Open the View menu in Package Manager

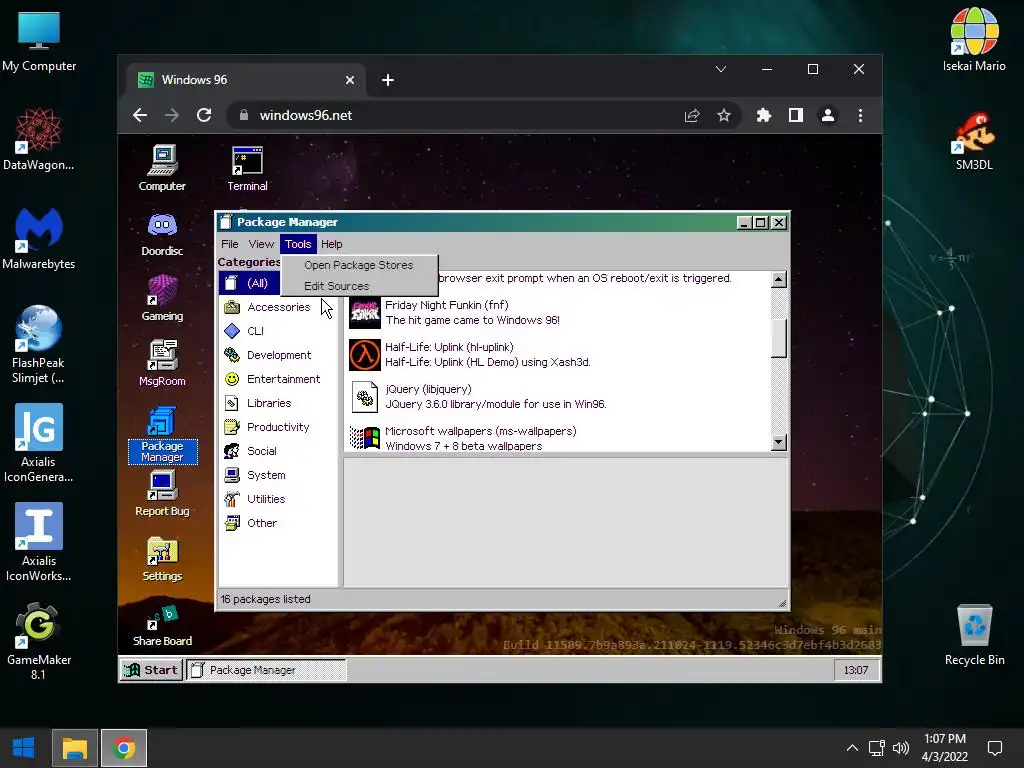point(261,244)
